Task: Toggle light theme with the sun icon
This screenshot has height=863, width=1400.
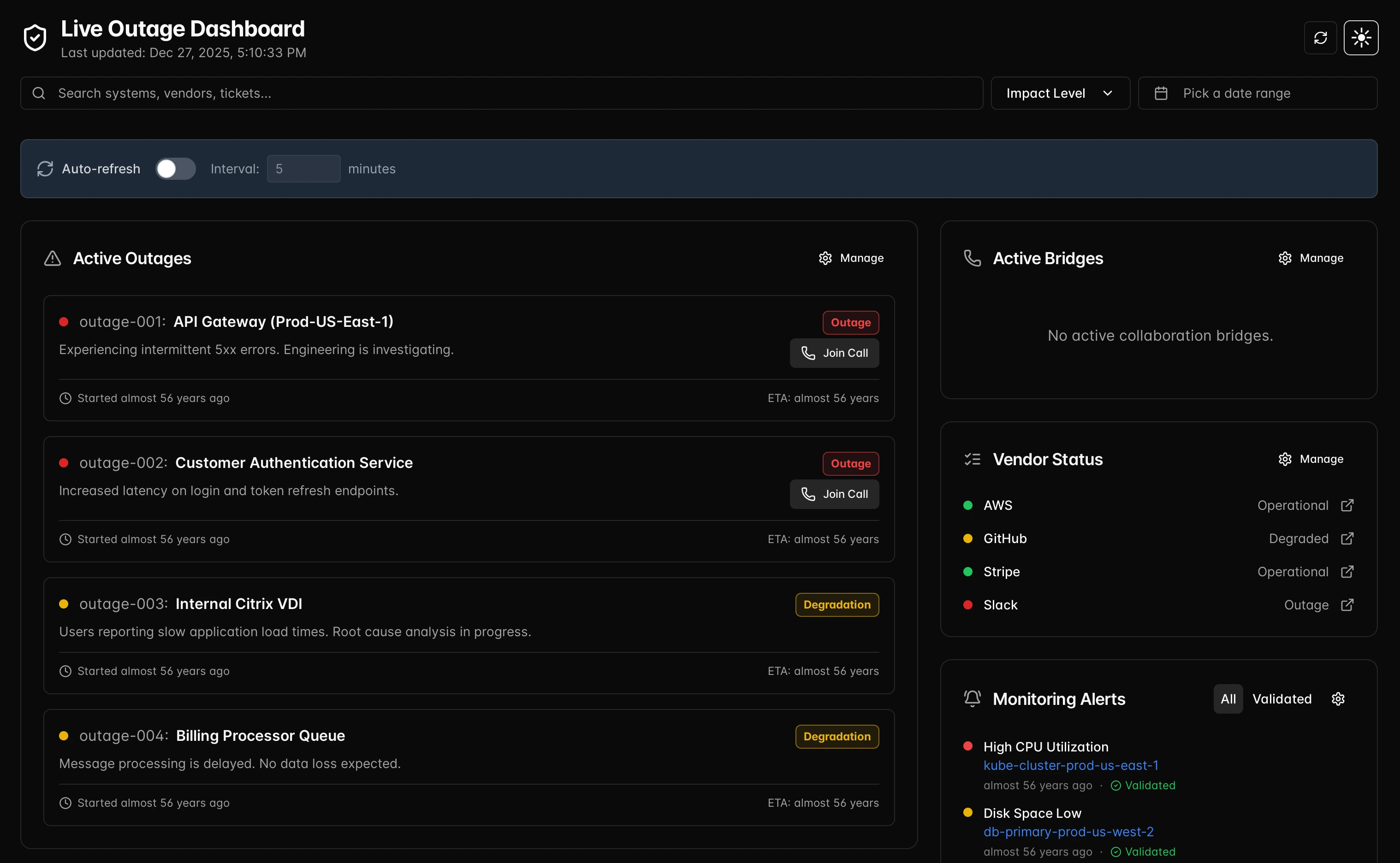Action: point(1362,37)
